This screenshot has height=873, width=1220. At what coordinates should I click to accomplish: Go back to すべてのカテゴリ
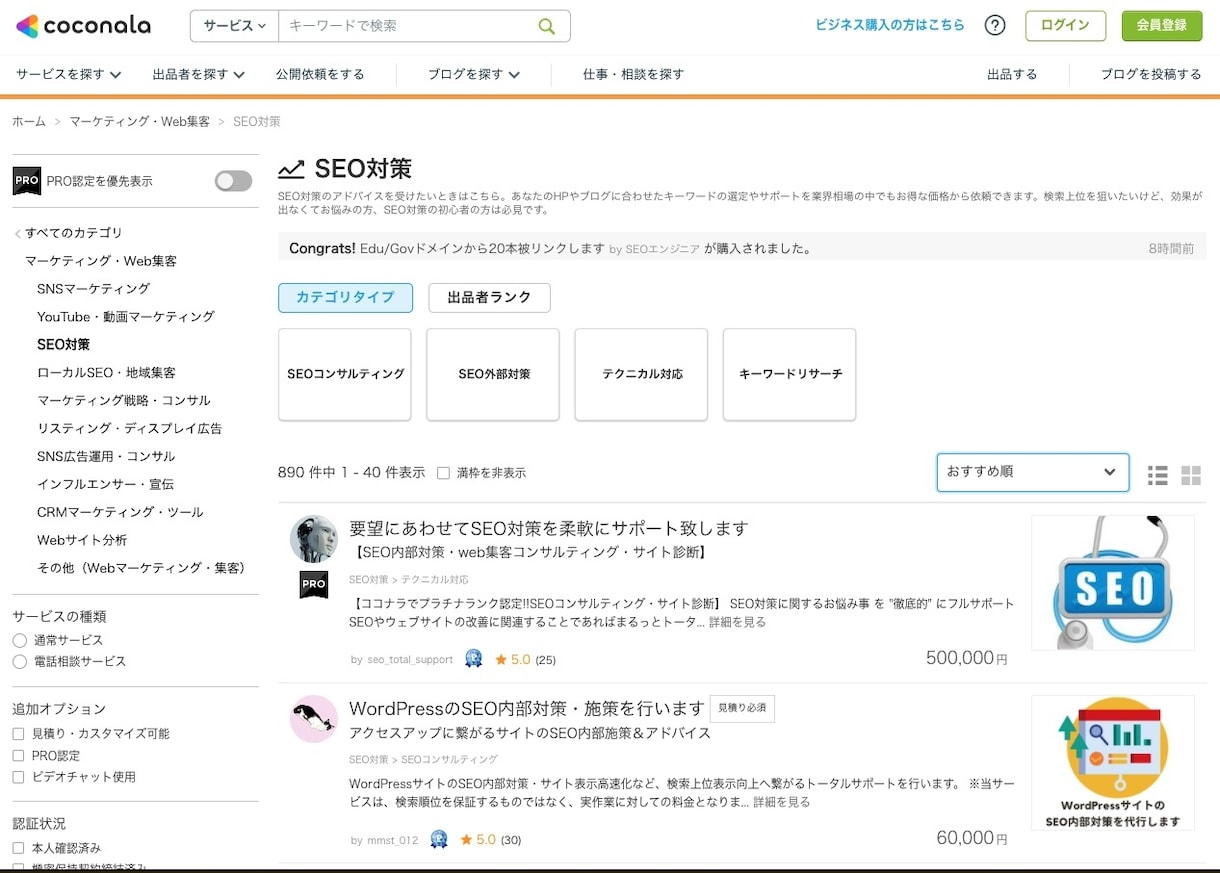pos(68,233)
